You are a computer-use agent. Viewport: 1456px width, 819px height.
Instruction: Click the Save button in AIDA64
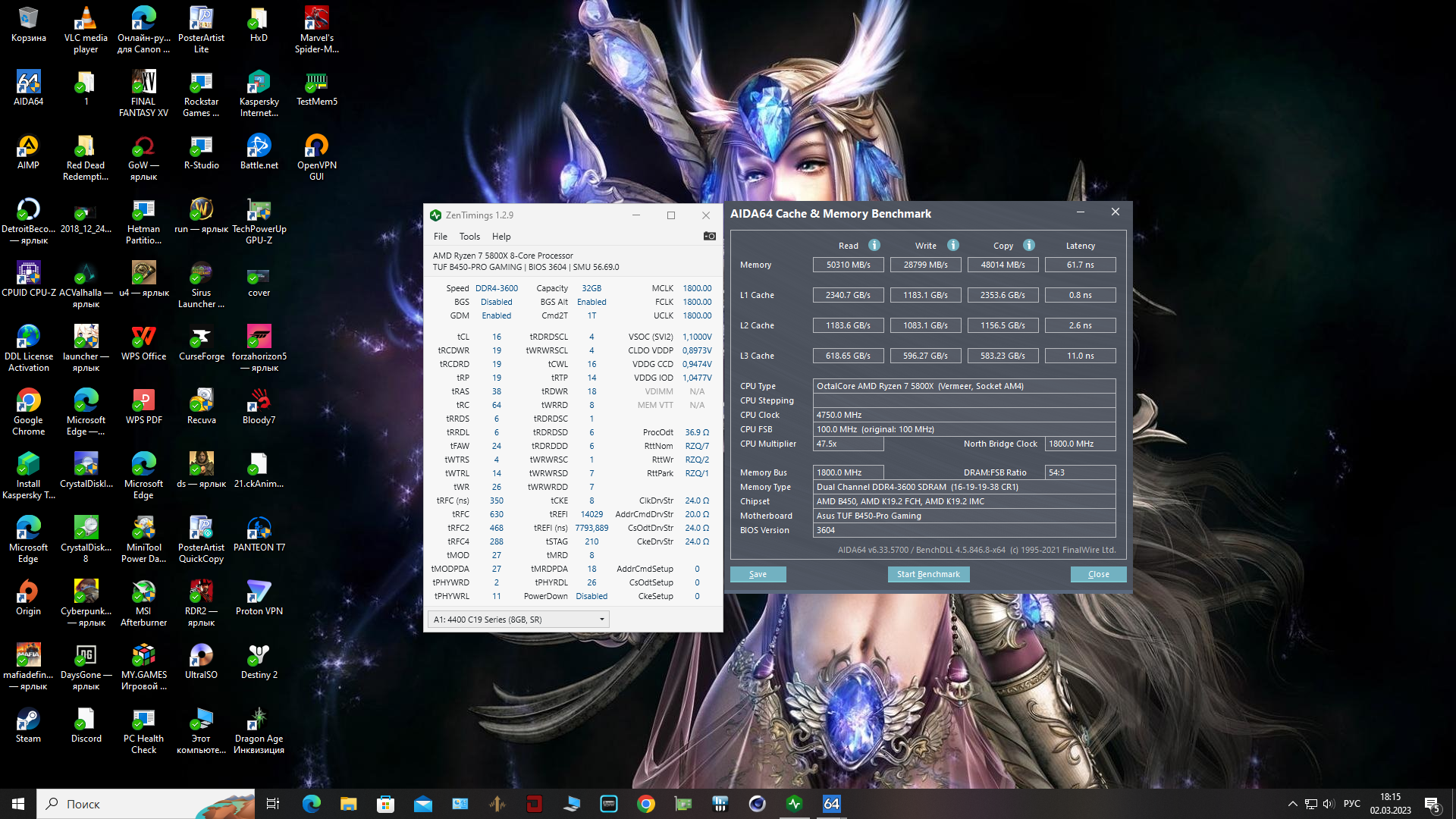click(x=758, y=574)
